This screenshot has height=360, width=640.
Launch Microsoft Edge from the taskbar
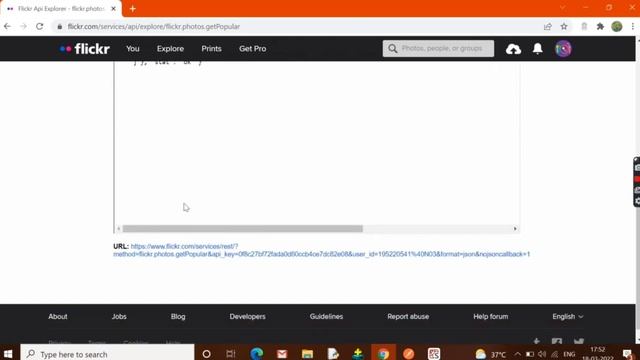(256, 353)
